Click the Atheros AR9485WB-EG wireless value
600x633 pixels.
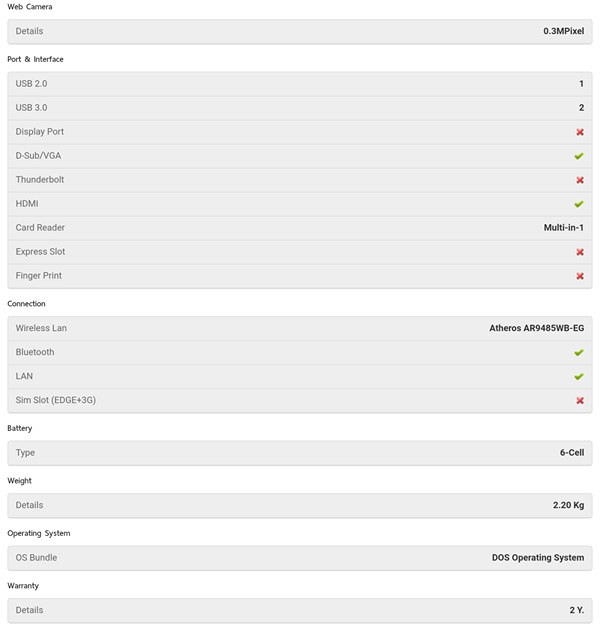coord(536,328)
